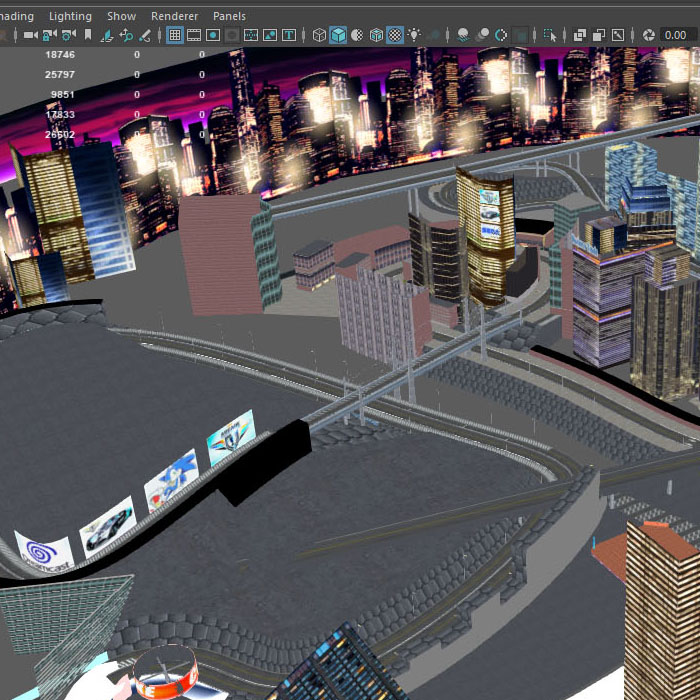Image resolution: width=700 pixels, height=700 pixels.
Task: Open the Show menu
Action: pyautogui.click(x=121, y=16)
